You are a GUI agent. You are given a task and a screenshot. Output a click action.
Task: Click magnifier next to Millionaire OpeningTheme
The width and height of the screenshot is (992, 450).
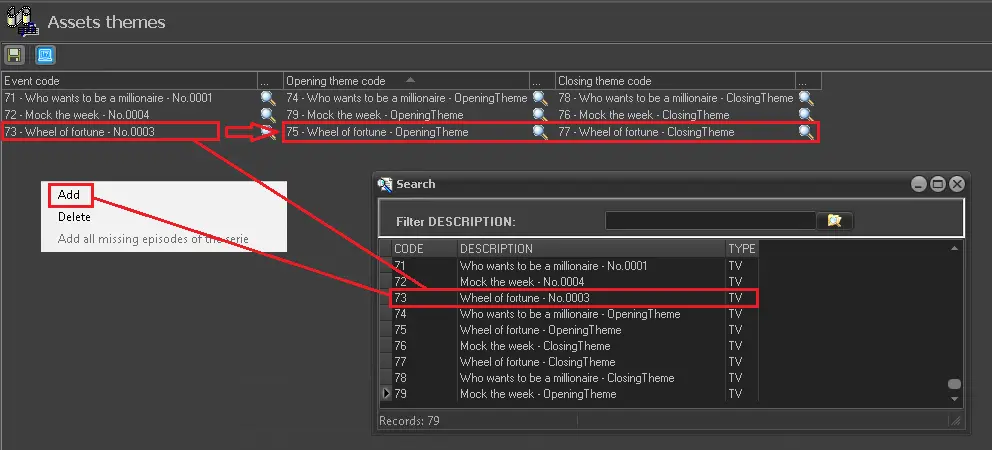point(540,98)
